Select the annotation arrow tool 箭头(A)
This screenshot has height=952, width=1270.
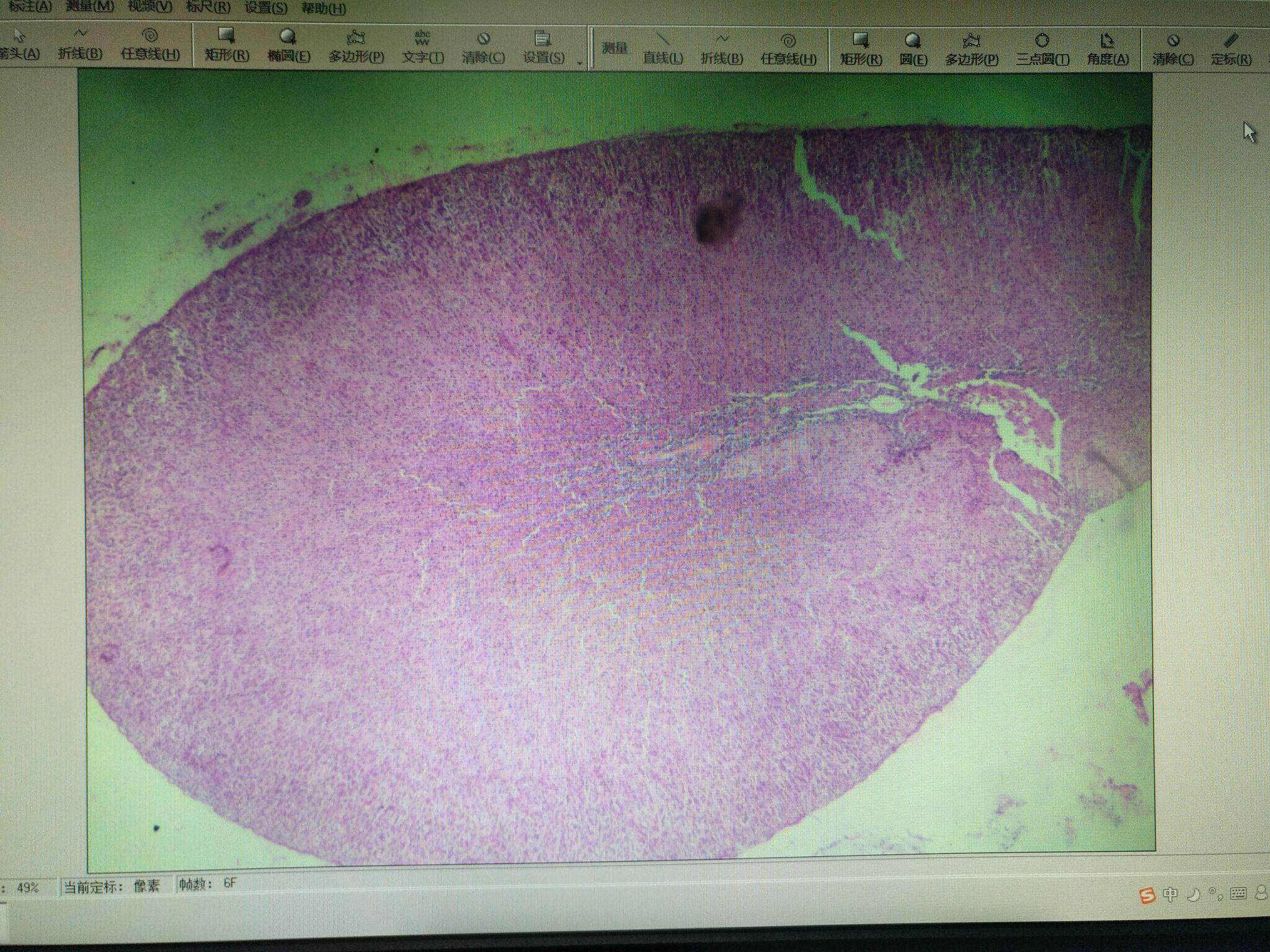pyautogui.click(x=19, y=43)
